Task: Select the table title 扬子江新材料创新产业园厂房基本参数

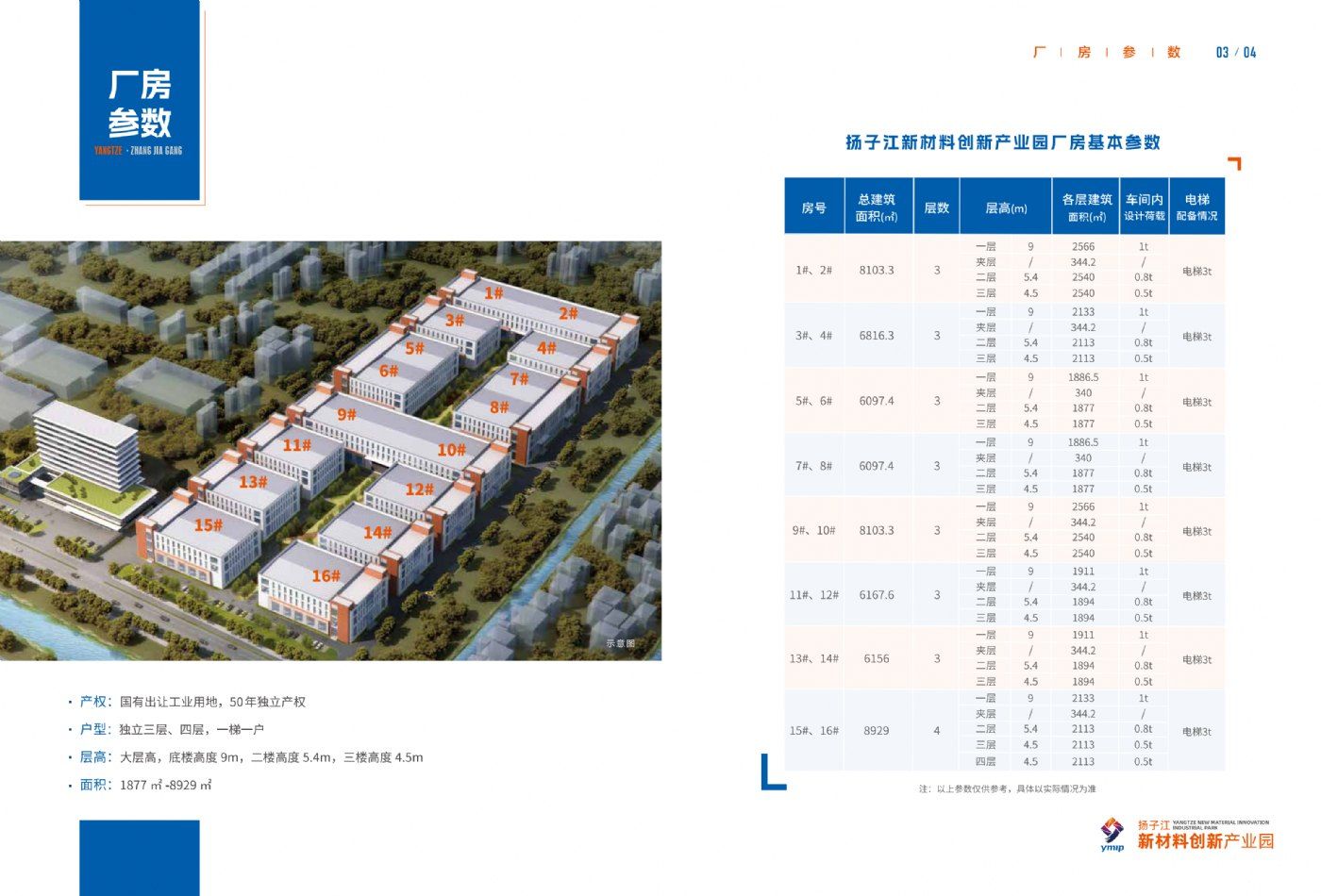Action: point(1003,142)
